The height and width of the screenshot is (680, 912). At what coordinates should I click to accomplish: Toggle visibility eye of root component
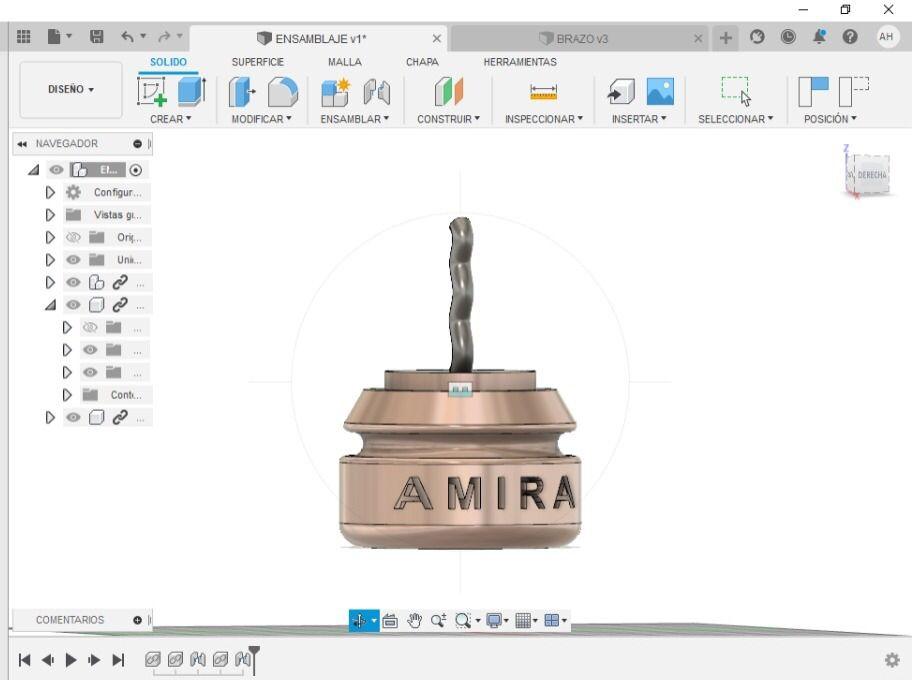56,170
